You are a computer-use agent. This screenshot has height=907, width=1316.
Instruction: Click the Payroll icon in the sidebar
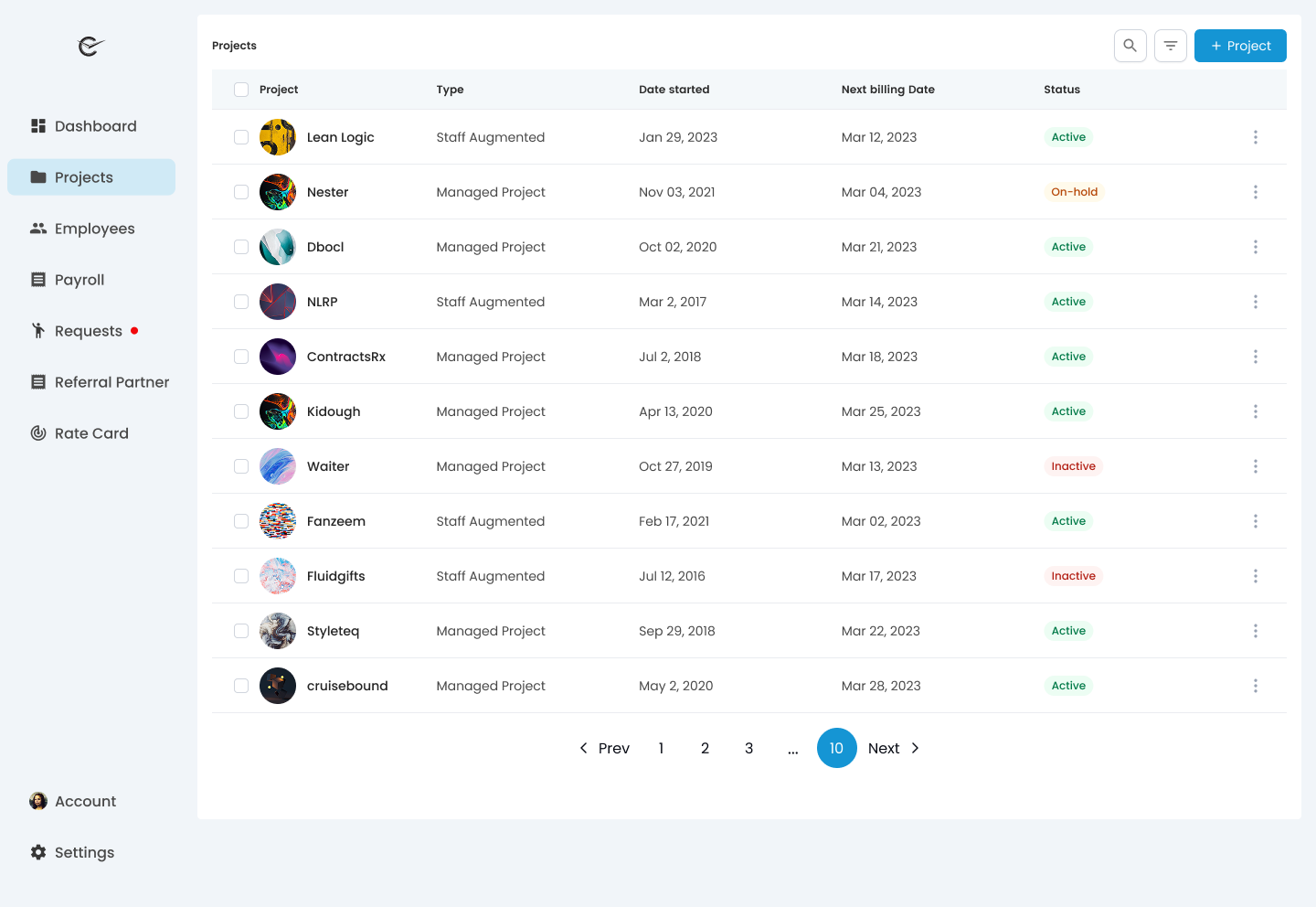[37, 279]
